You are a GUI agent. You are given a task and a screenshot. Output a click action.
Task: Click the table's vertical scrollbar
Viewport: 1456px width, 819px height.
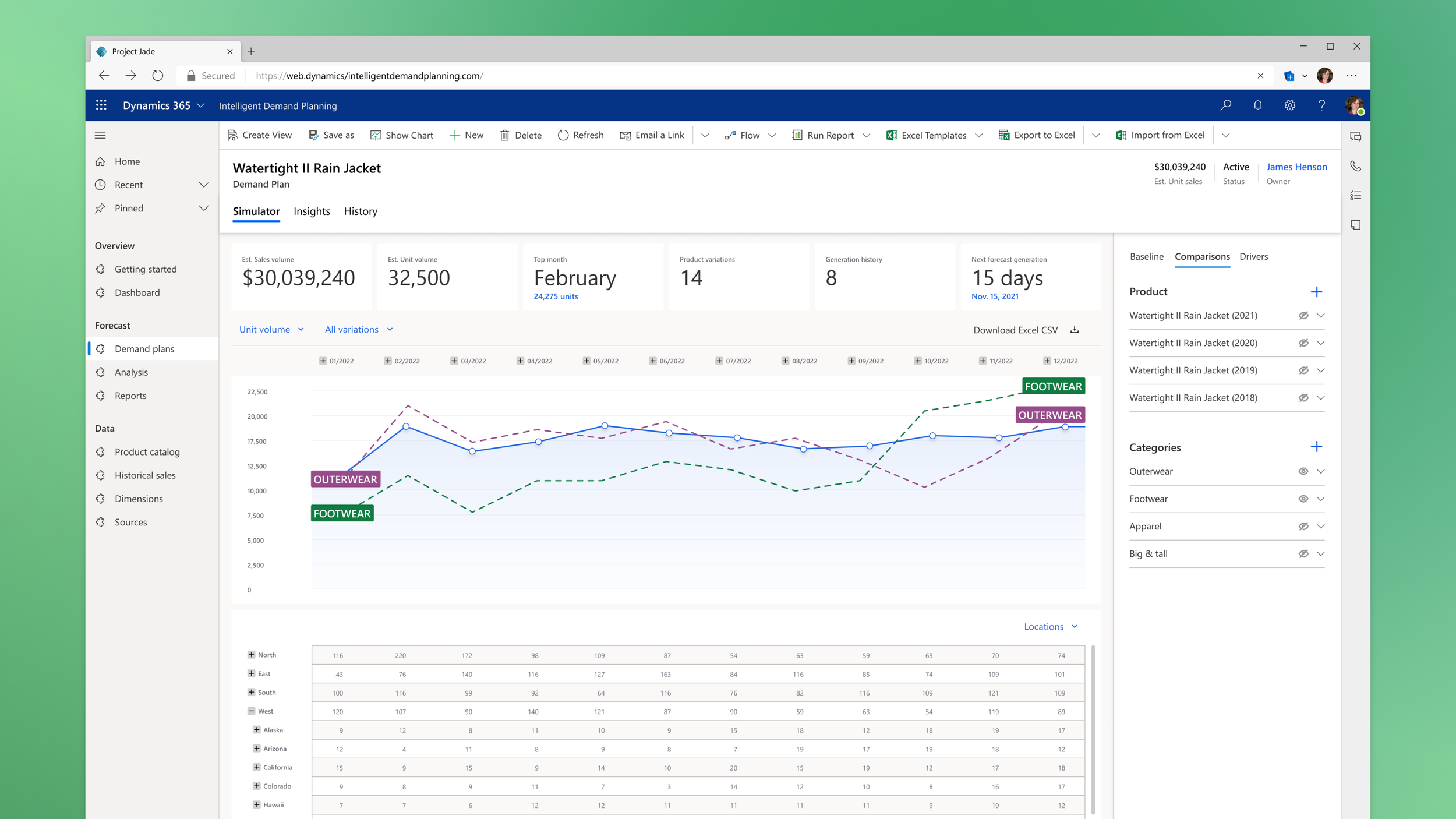tap(1093, 729)
